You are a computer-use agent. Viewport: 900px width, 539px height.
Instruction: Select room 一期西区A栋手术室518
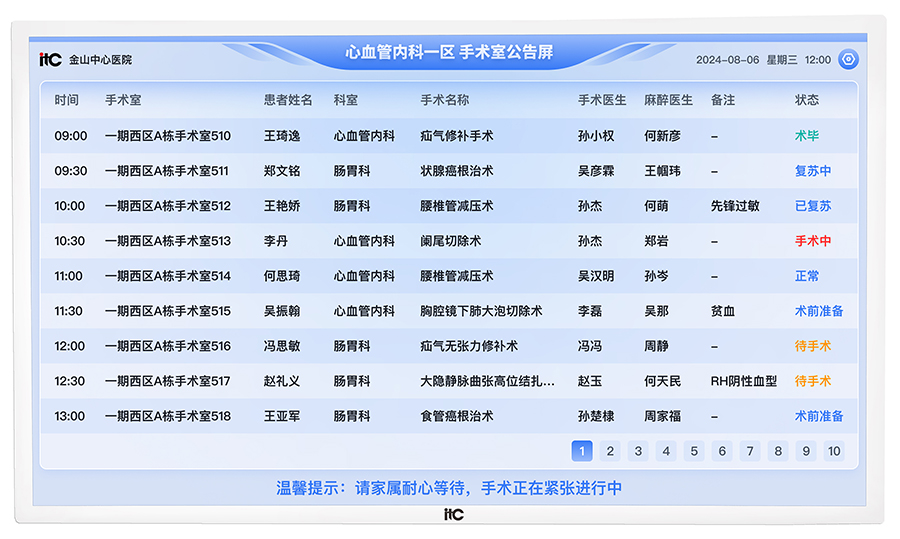tap(168, 416)
